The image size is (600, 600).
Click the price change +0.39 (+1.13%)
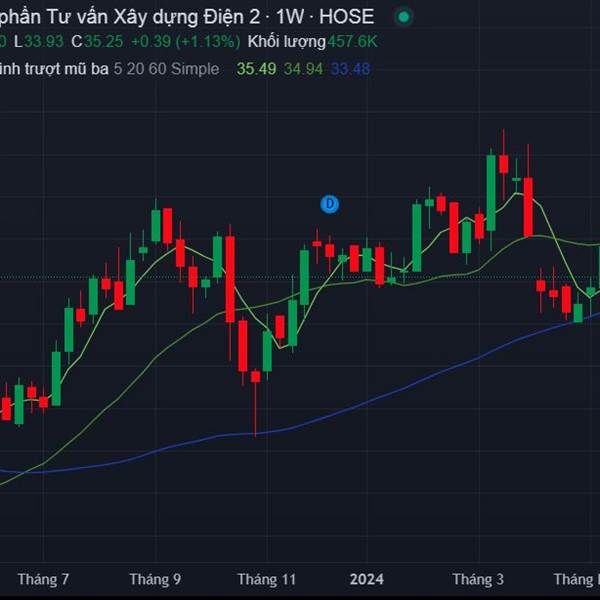186,42
